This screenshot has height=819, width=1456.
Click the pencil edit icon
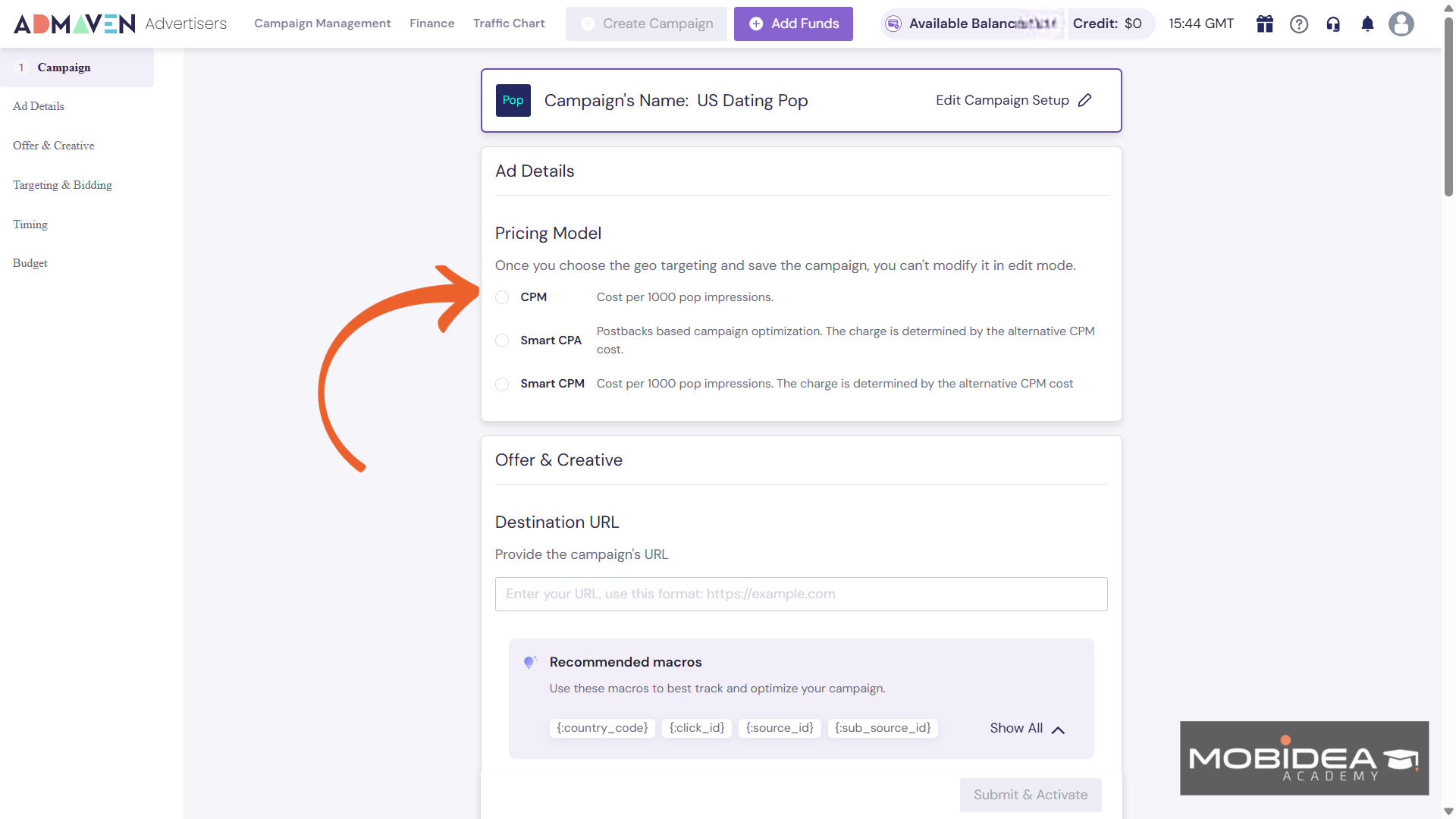[1085, 100]
